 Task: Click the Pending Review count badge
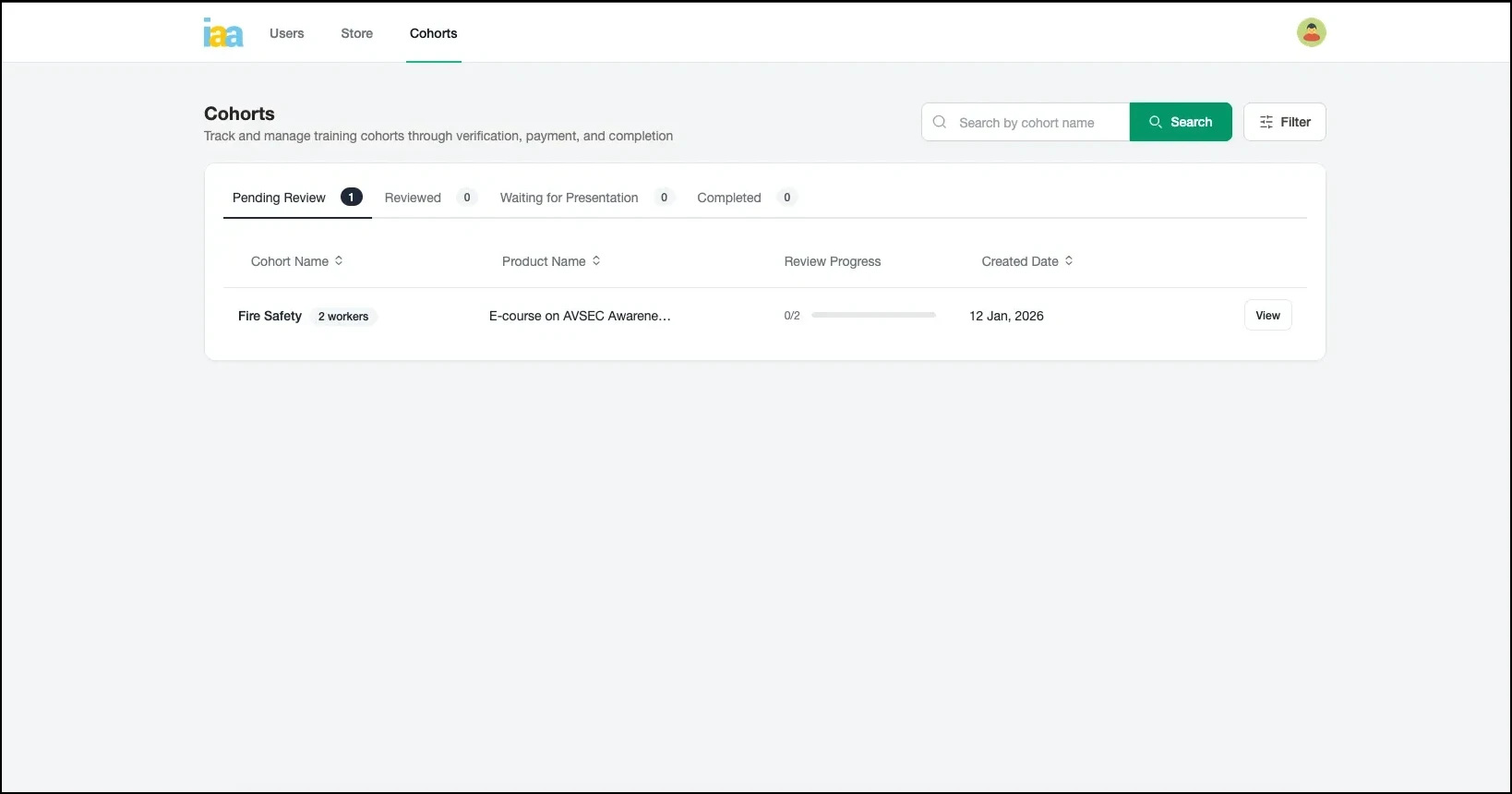[x=351, y=198]
